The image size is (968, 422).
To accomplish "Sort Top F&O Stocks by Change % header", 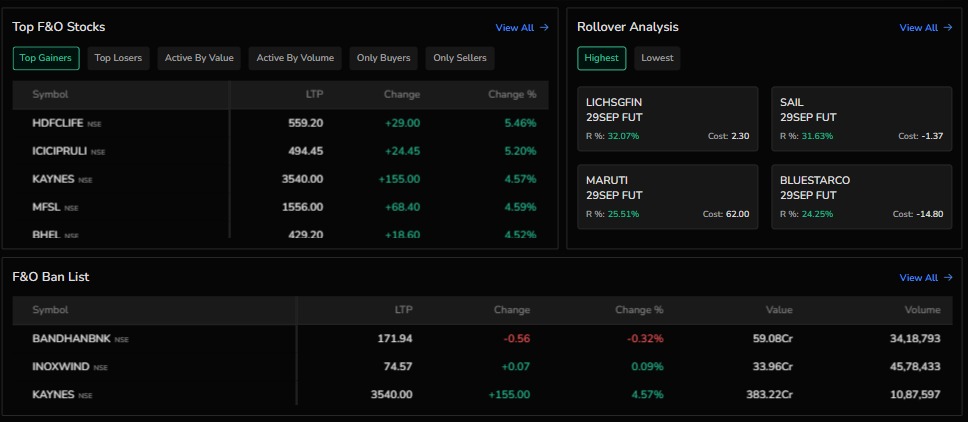I will (512, 94).
